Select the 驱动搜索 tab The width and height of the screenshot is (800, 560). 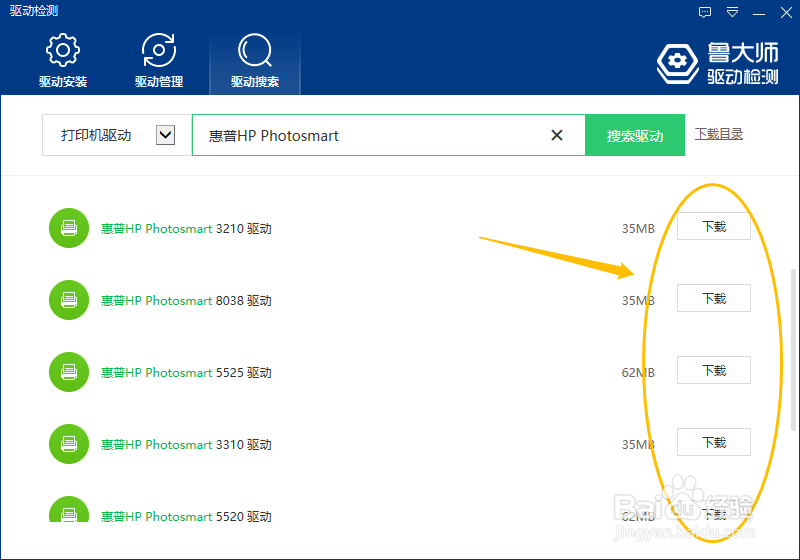(x=255, y=61)
